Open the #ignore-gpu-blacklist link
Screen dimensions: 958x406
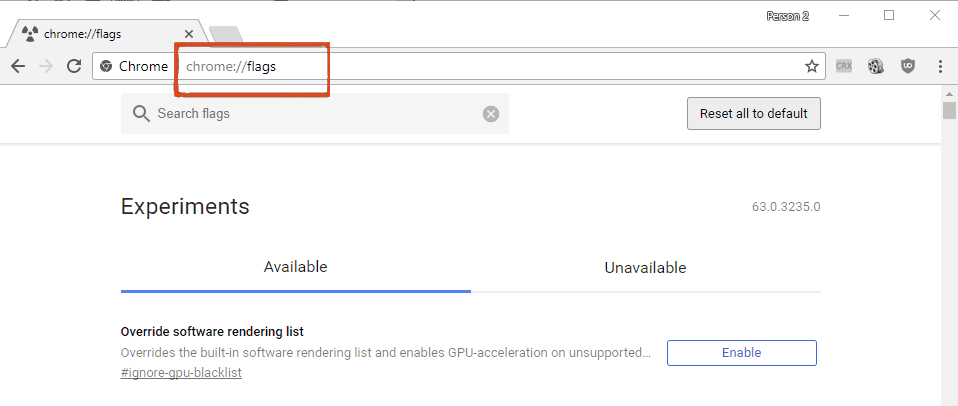181,372
